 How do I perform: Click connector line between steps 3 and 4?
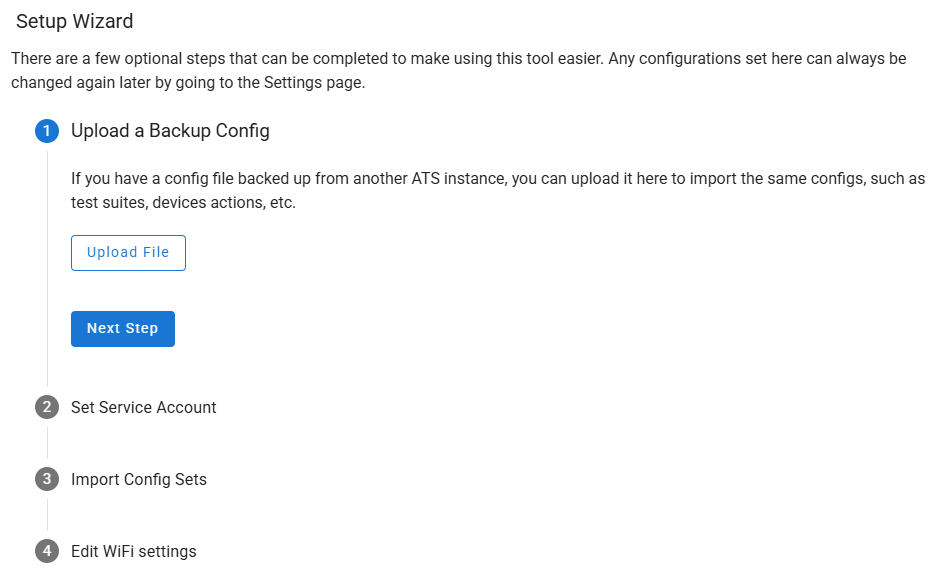pyautogui.click(x=47, y=515)
